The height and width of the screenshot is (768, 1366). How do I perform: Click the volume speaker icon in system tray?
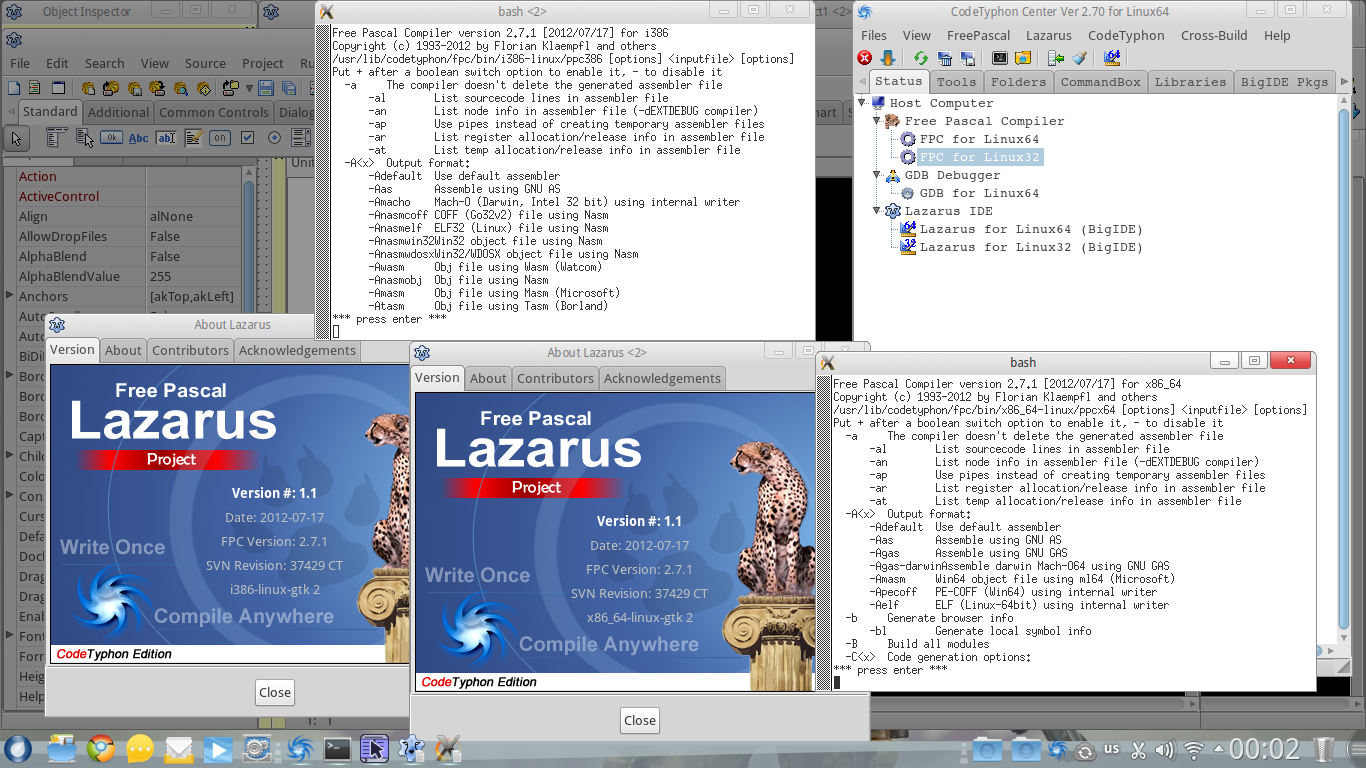[1165, 749]
